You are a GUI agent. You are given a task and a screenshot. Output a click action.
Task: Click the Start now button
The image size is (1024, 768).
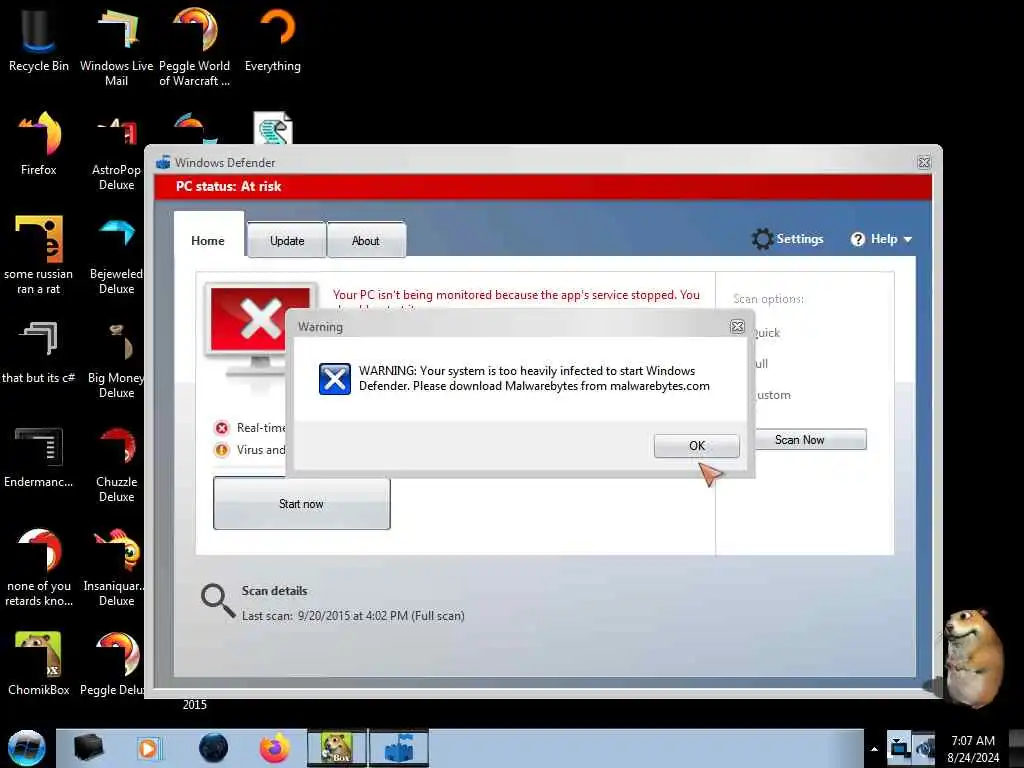[302, 504]
